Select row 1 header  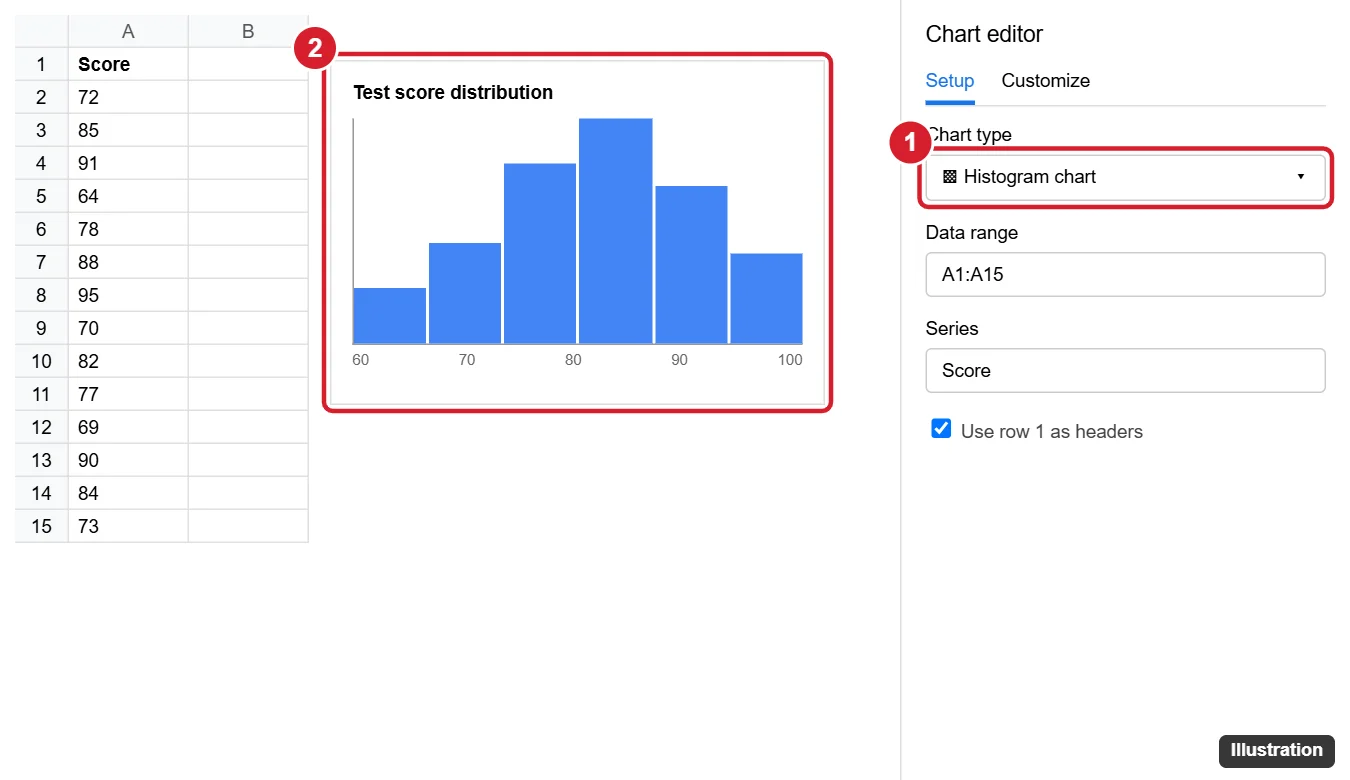[41, 64]
